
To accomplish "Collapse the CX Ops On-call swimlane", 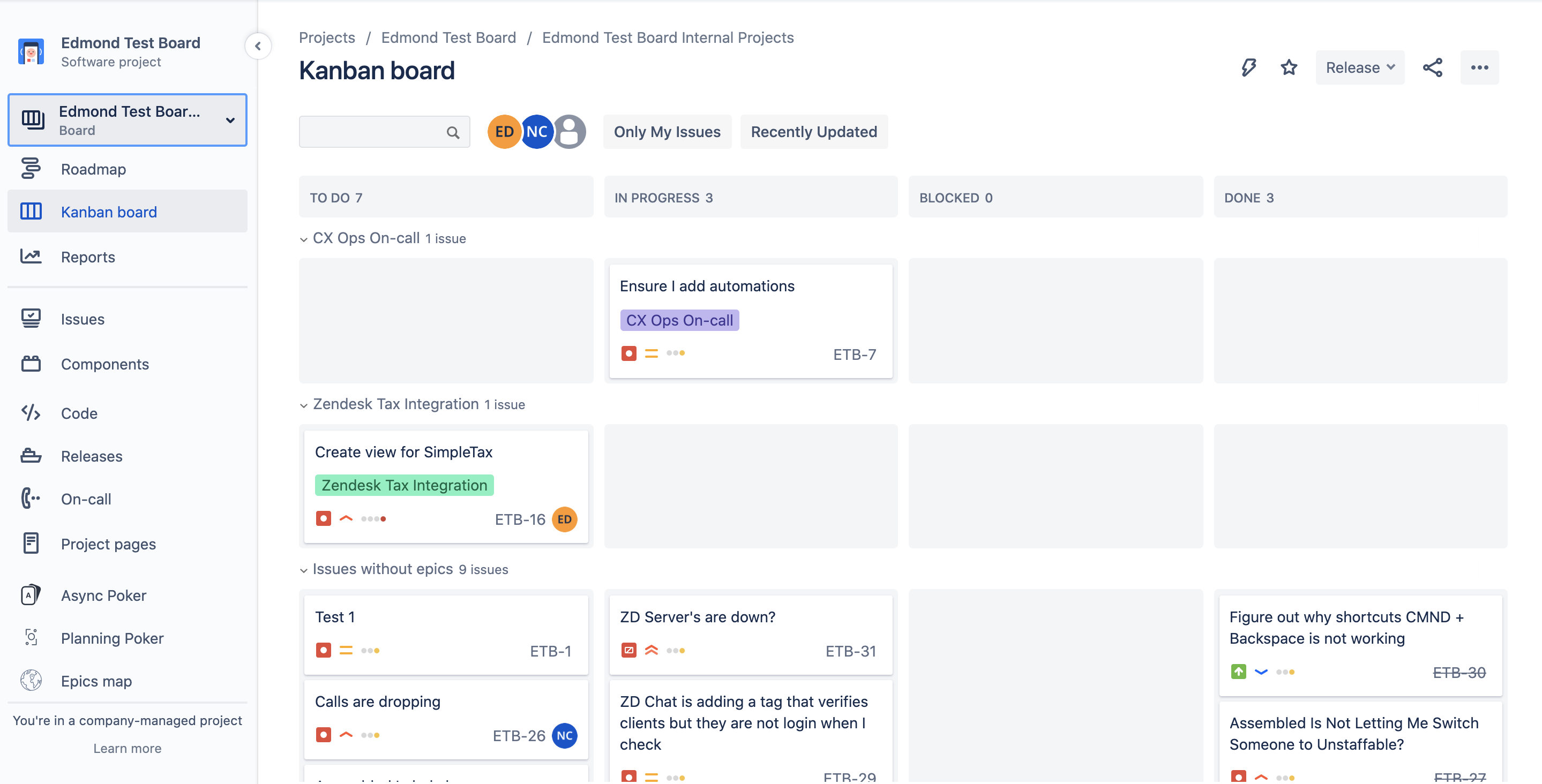I will [303, 239].
